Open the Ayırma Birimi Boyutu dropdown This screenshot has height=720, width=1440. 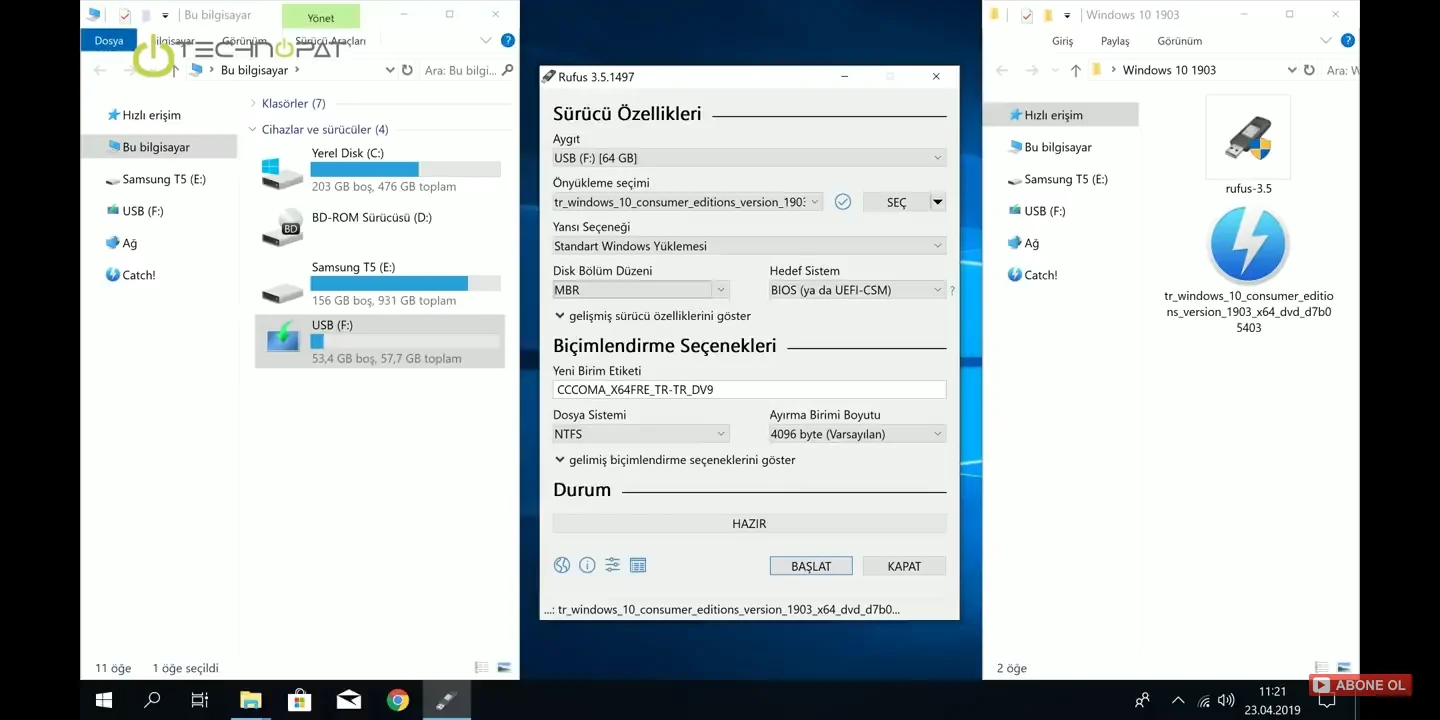click(857, 434)
